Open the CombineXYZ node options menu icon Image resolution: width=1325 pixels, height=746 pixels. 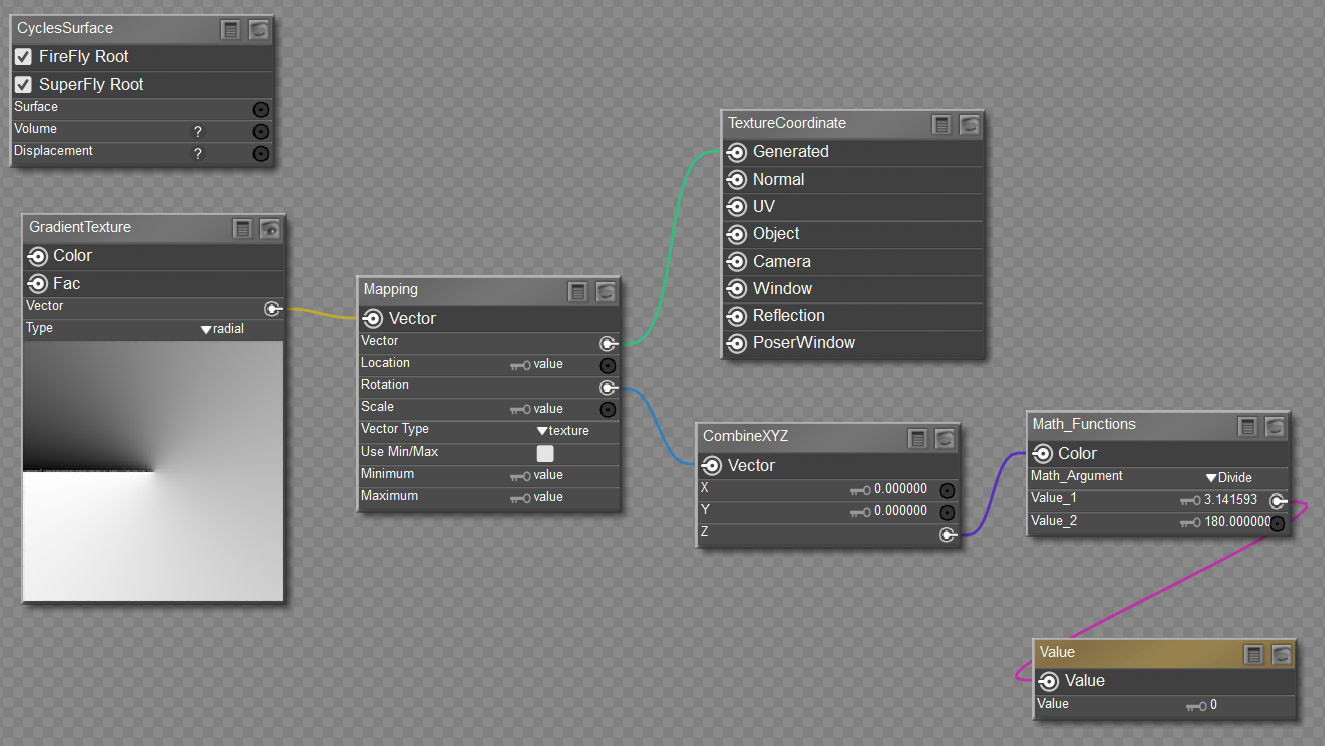click(917, 438)
